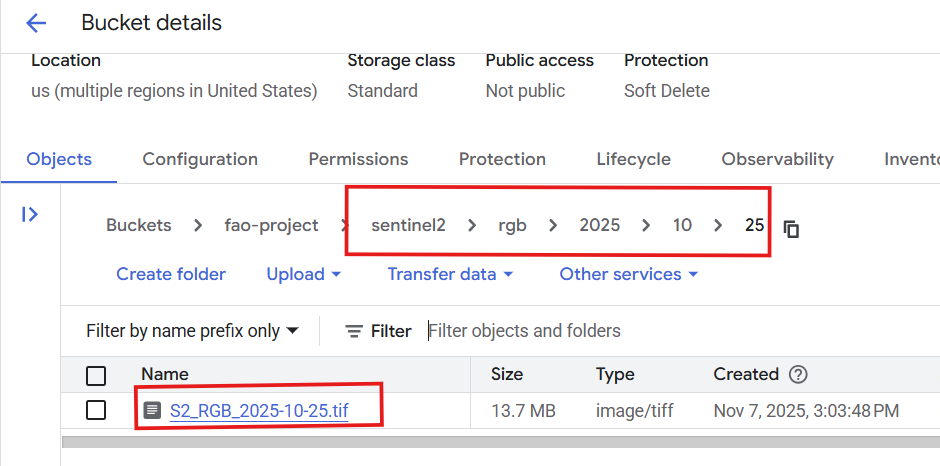This screenshot has width=940, height=466.
Task: Open the Permissions tab
Action: [x=358, y=159]
